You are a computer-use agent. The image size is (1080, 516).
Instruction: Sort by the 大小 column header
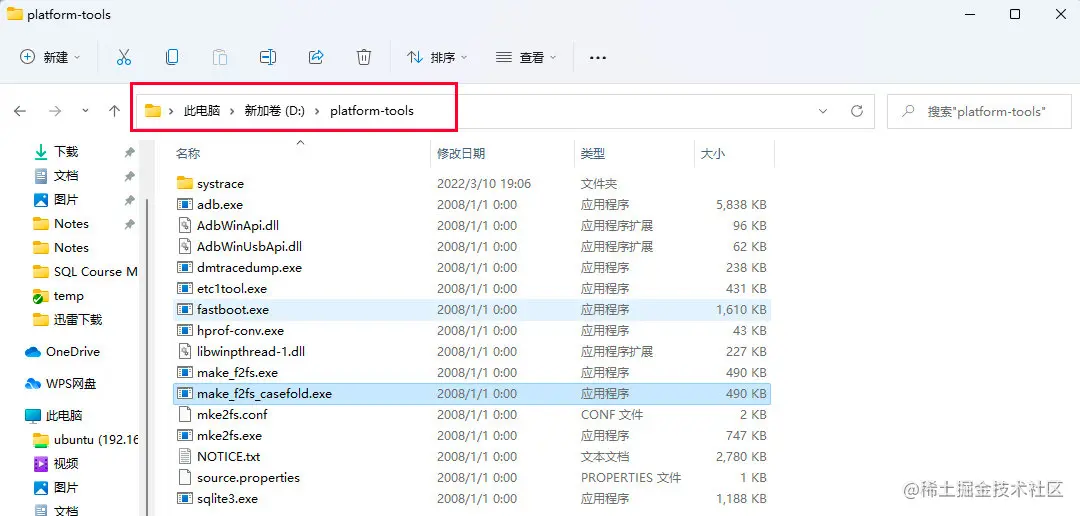pyautogui.click(x=712, y=154)
